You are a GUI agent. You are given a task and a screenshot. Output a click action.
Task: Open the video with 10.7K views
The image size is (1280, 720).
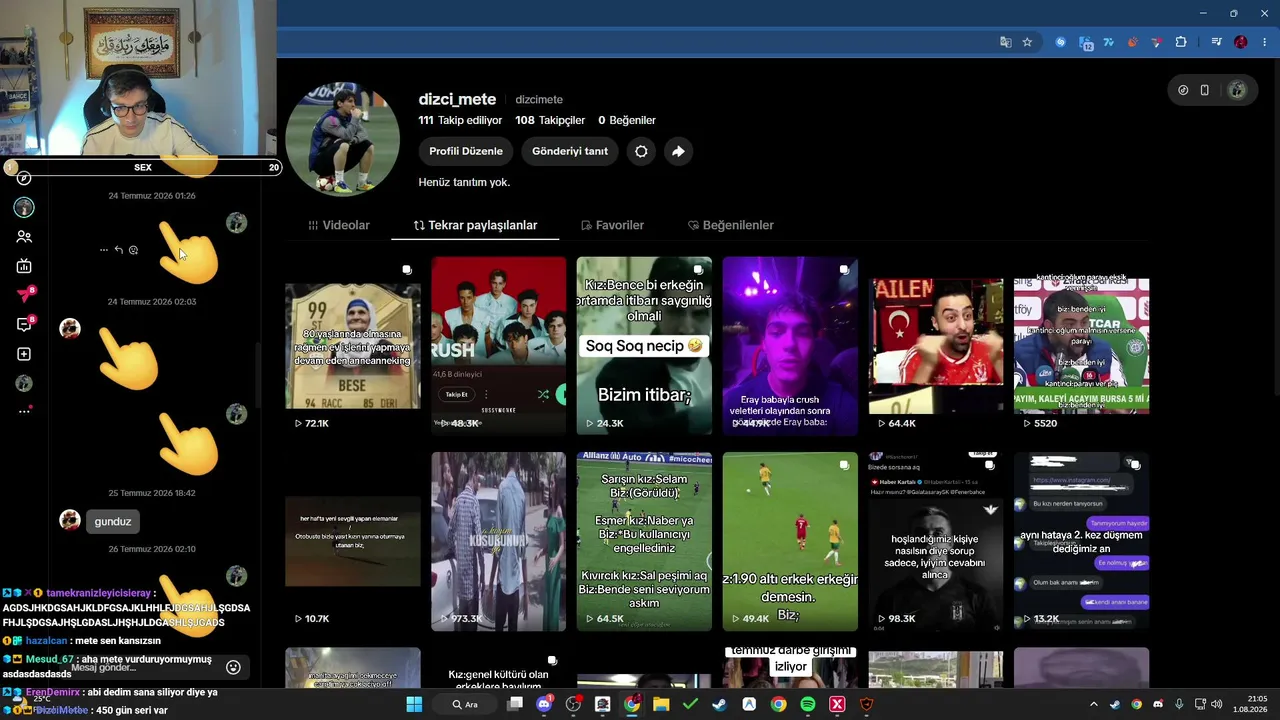pos(353,541)
